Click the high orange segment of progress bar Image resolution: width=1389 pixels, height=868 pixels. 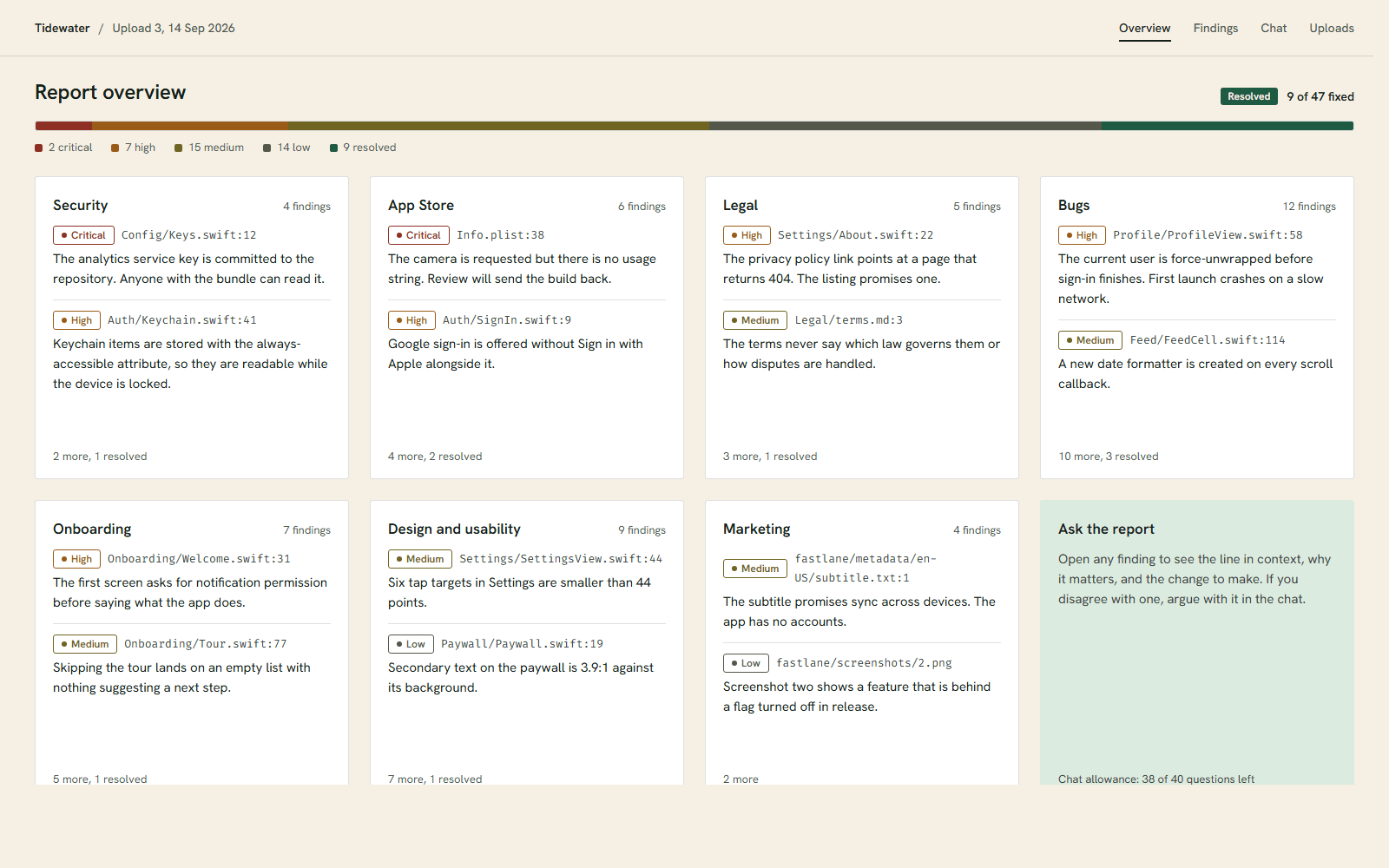tap(190, 126)
